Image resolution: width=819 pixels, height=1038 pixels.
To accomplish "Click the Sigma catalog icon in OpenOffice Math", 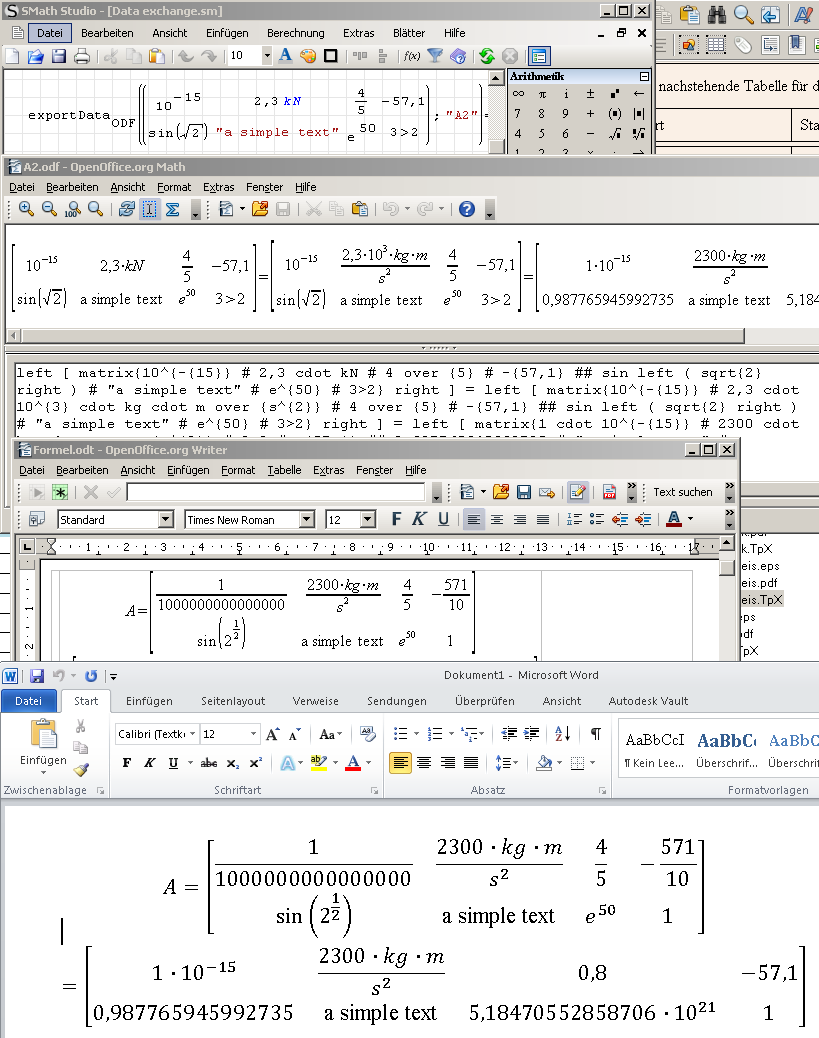I will (x=172, y=209).
